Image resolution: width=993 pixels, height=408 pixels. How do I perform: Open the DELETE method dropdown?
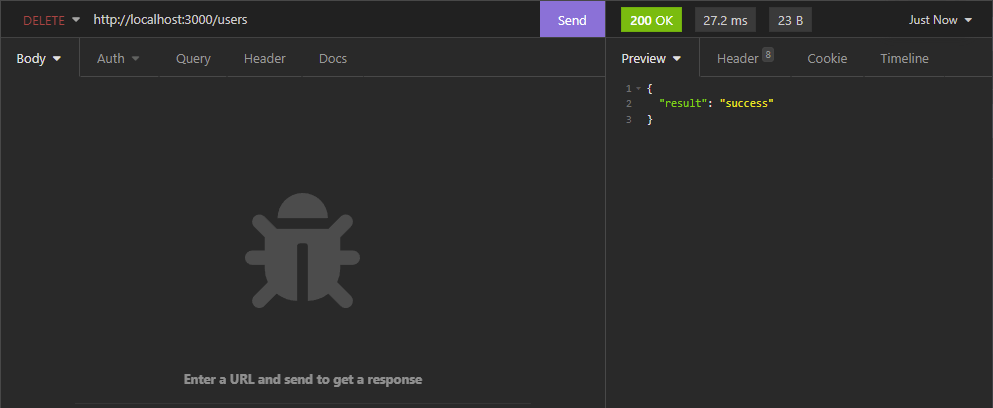click(x=50, y=20)
